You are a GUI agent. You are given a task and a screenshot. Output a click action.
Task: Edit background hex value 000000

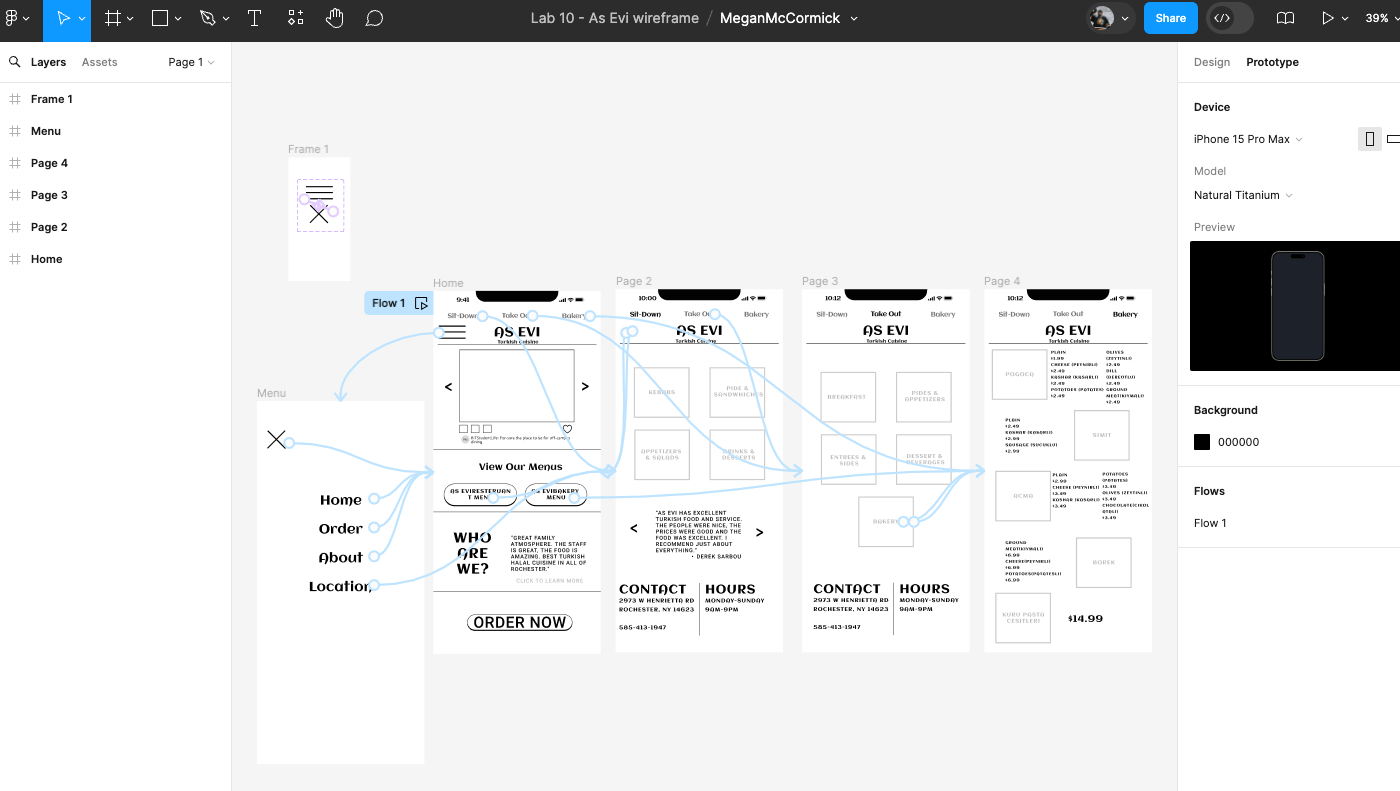pos(1238,442)
